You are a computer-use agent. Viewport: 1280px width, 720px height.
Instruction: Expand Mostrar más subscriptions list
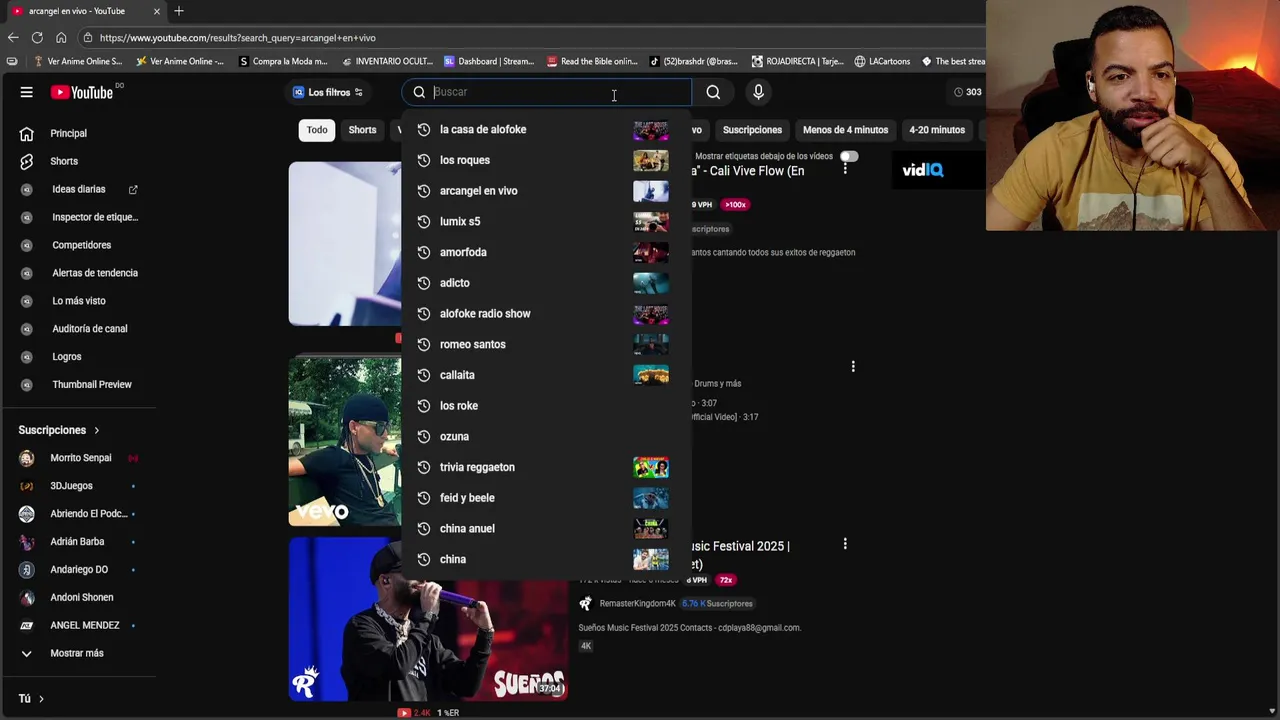[76, 654]
